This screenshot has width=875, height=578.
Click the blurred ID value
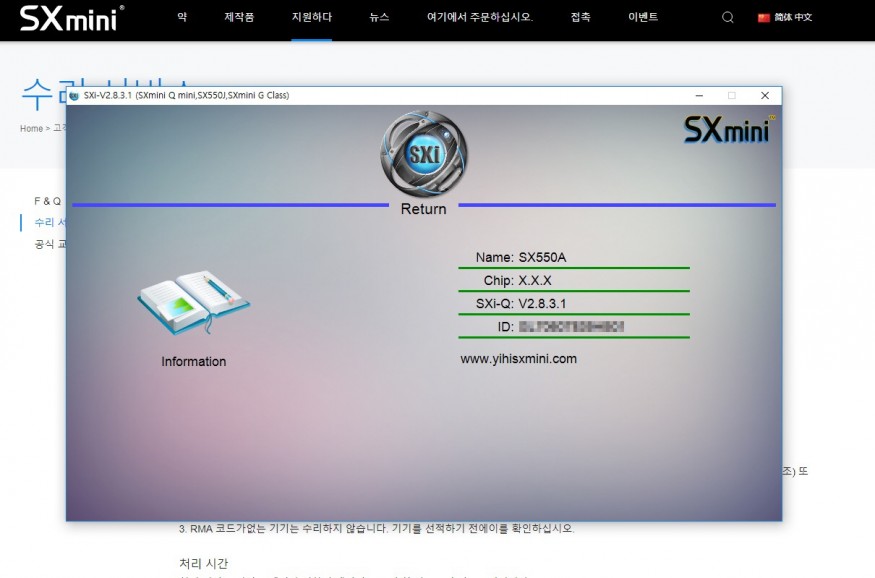coord(571,326)
